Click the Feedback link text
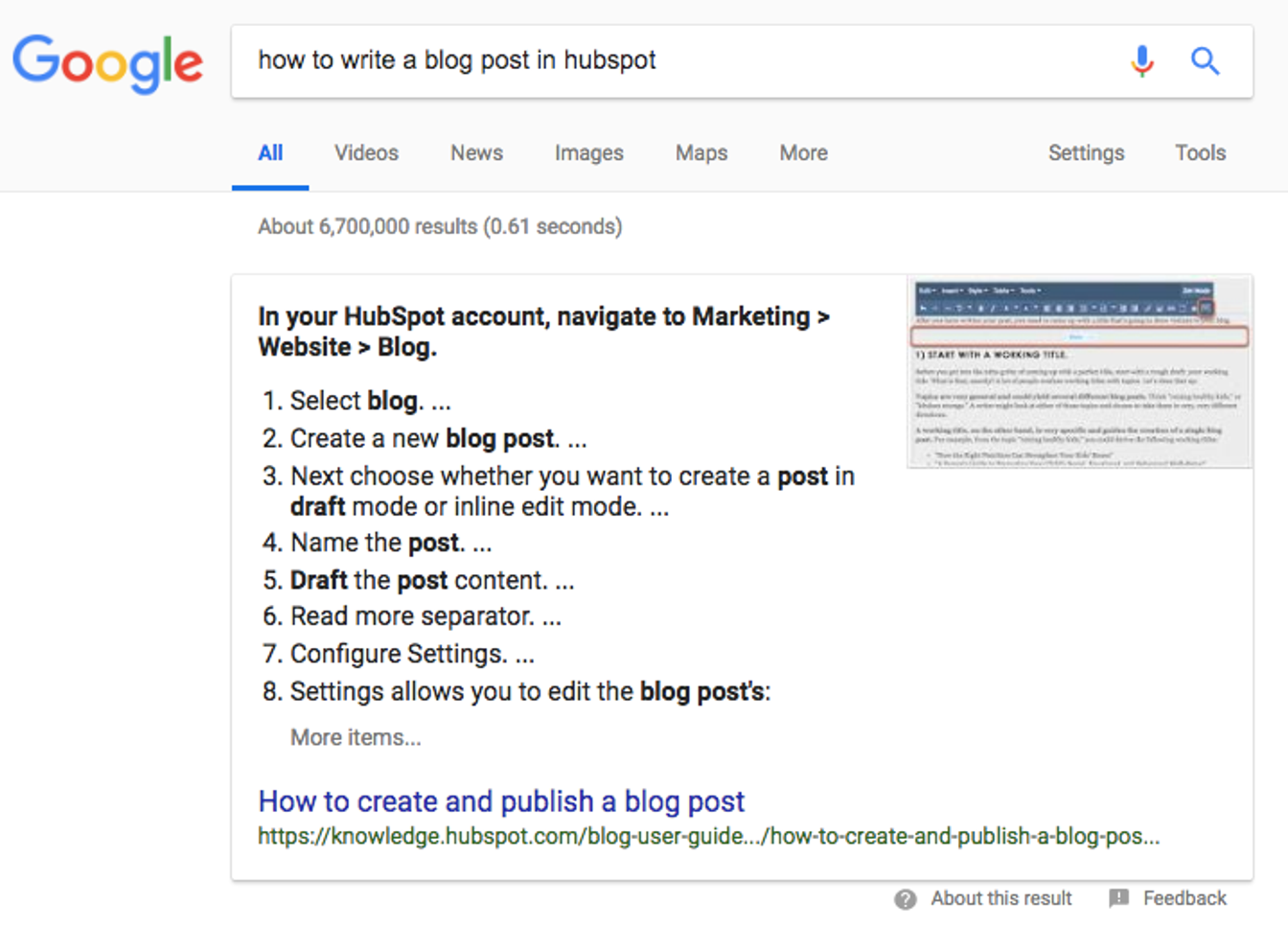 (x=1184, y=899)
